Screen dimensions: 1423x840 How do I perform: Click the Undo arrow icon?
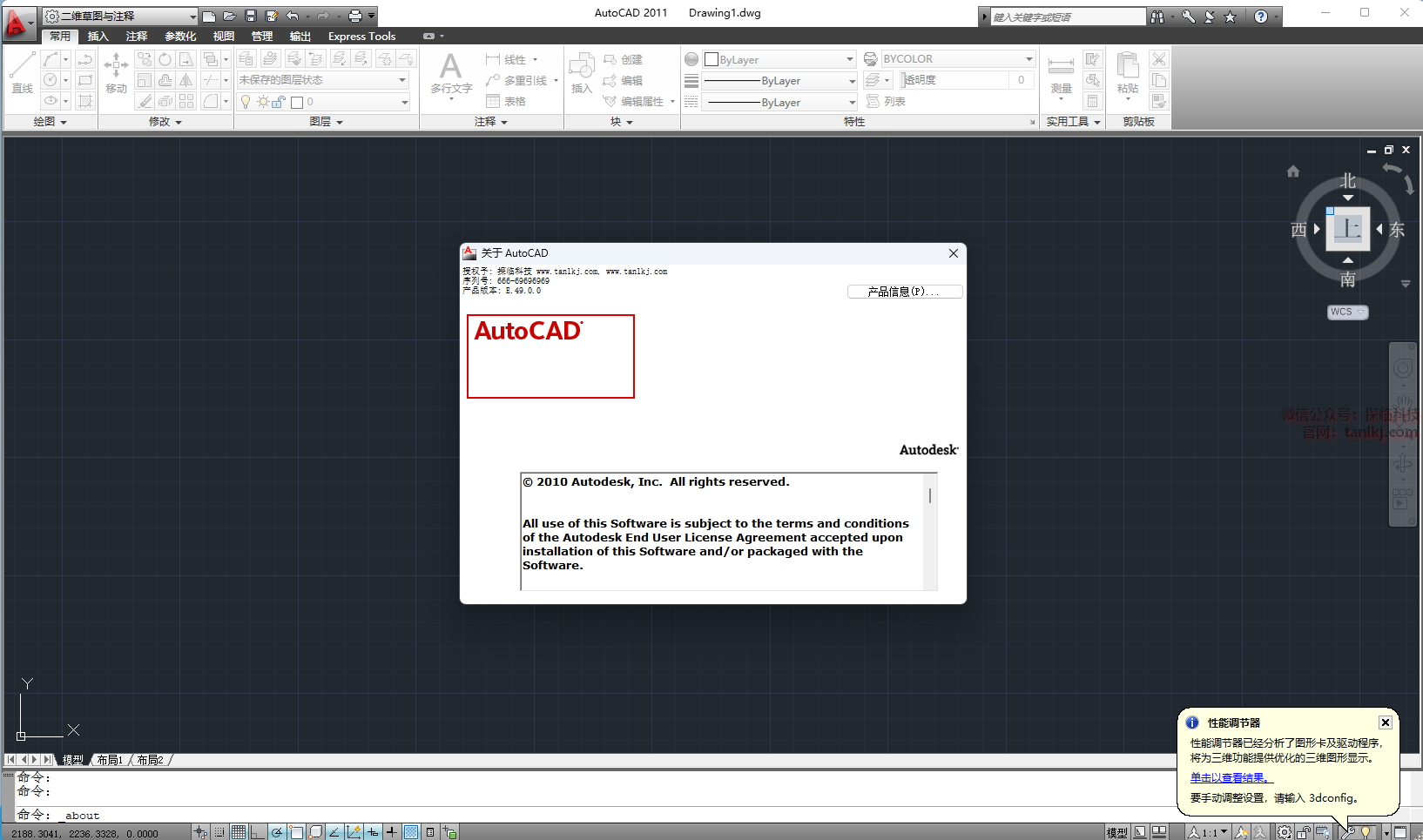coord(293,16)
